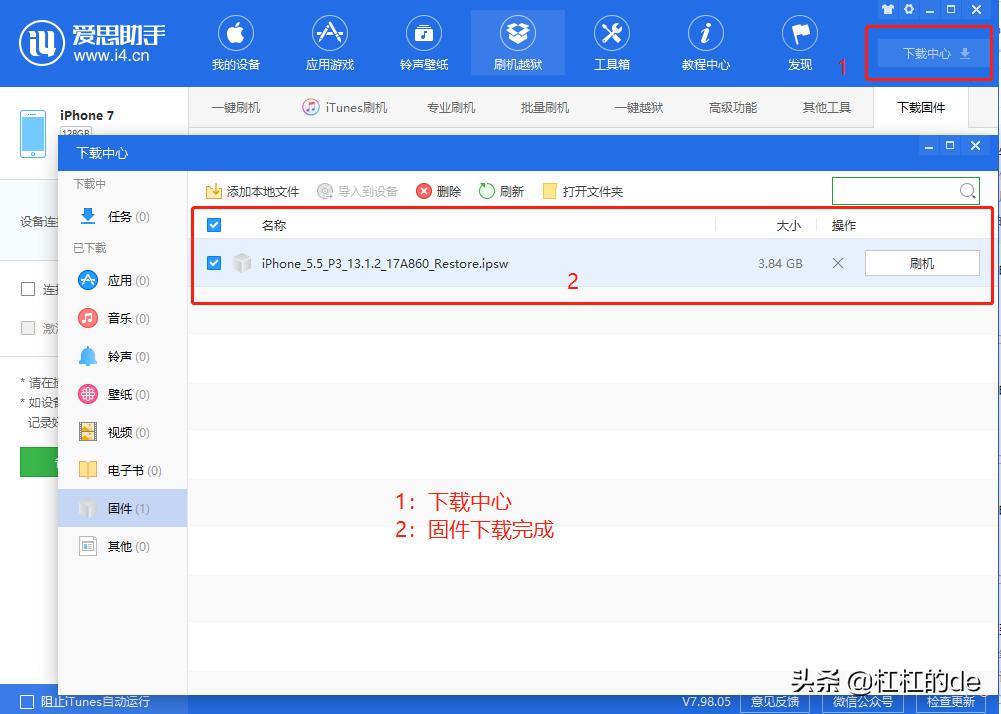
Task: Open 电子书 (0) category in sidebar
Action: click(123, 470)
